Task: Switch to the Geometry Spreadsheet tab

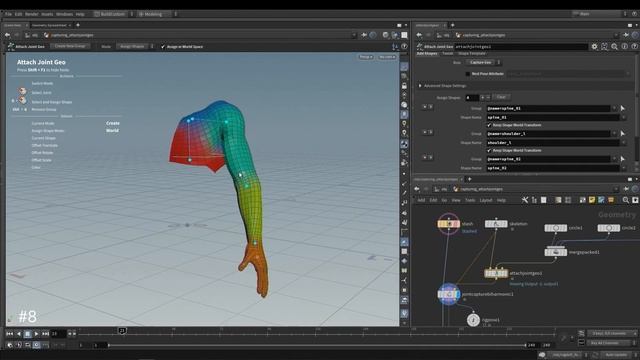Action: point(49,25)
